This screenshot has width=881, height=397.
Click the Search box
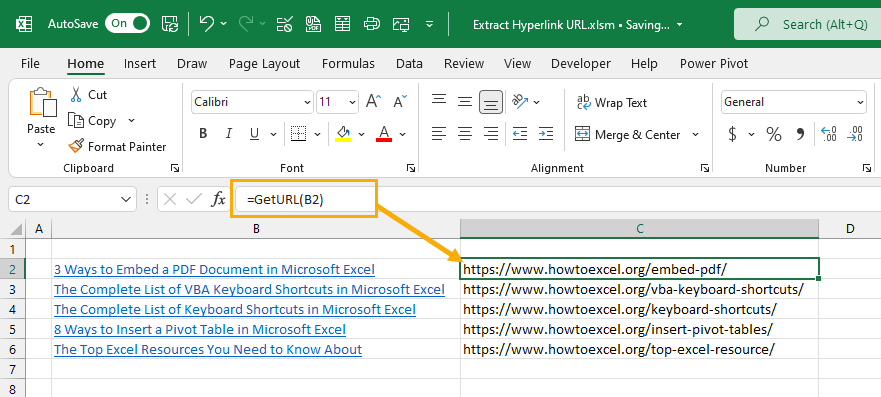click(x=809, y=24)
